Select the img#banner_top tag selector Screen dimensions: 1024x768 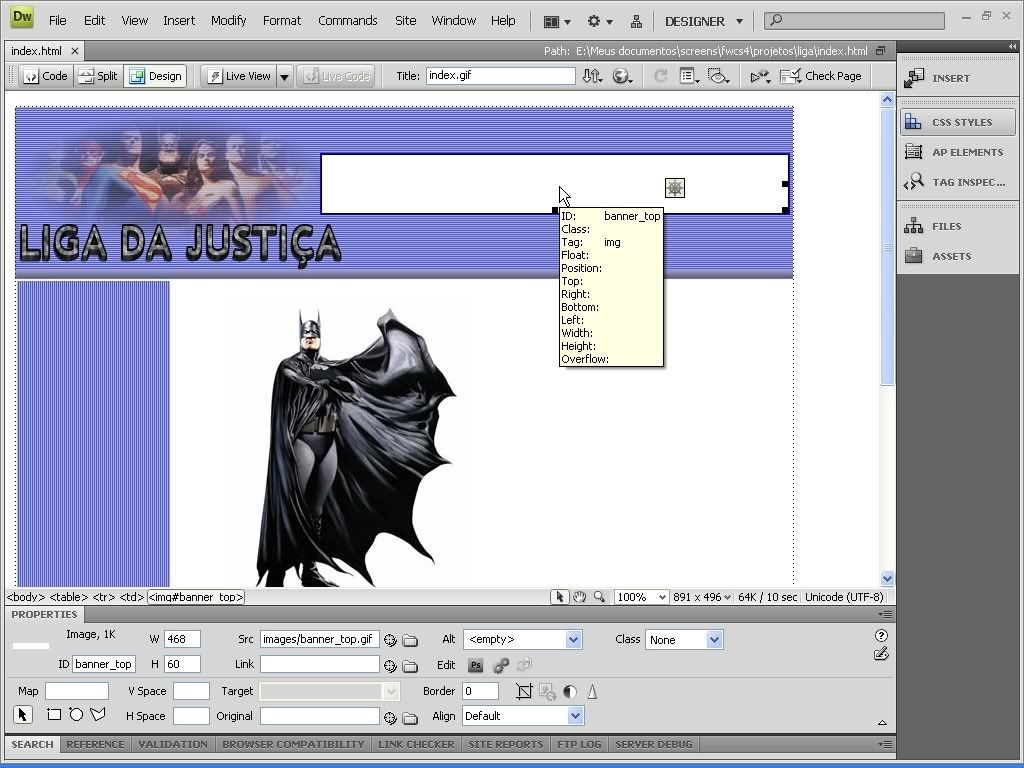click(196, 597)
